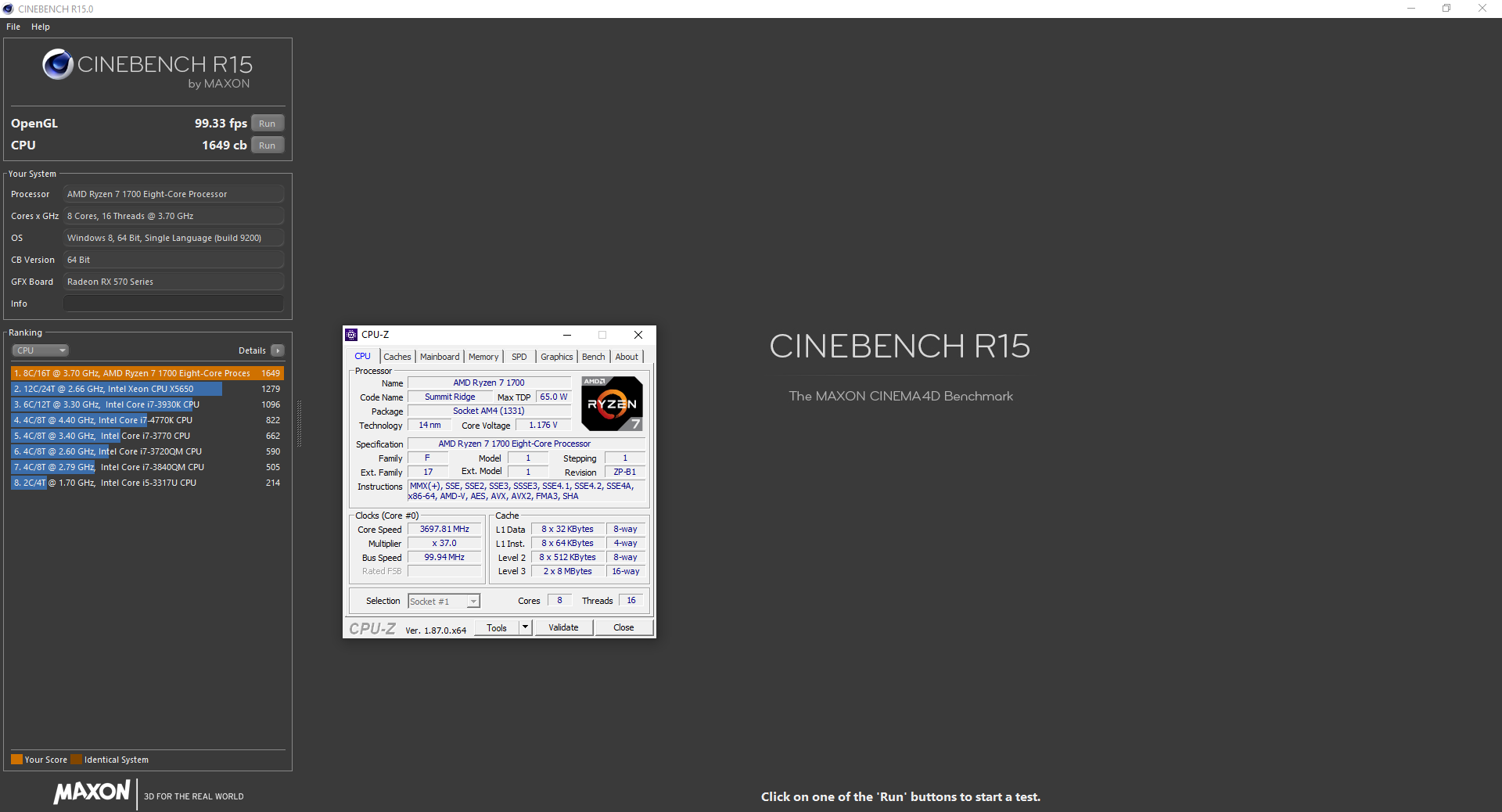Switch to the CPU tab in CPU-Z
This screenshot has width=1502, height=812.
pos(363,356)
